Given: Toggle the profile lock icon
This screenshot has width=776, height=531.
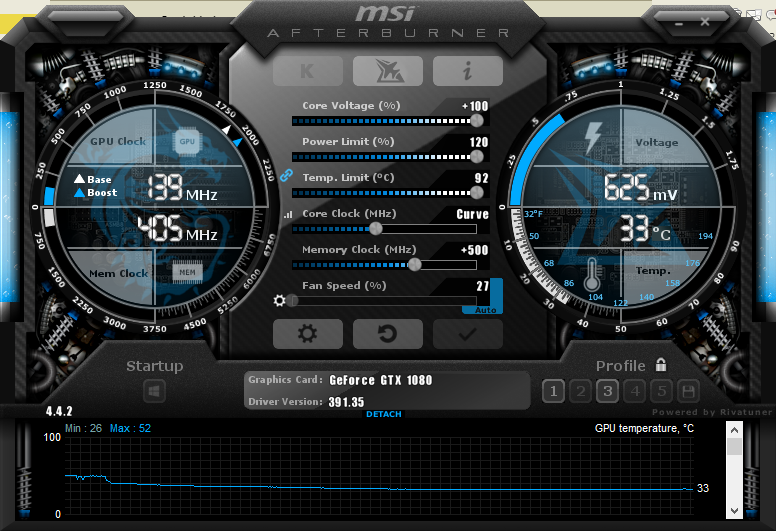Looking at the screenshot, I should [x=661, y=365].
